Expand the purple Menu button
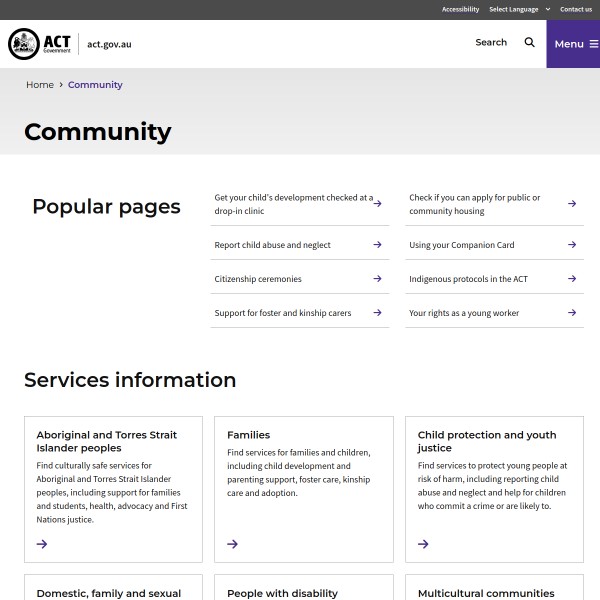 coord(573,44)
